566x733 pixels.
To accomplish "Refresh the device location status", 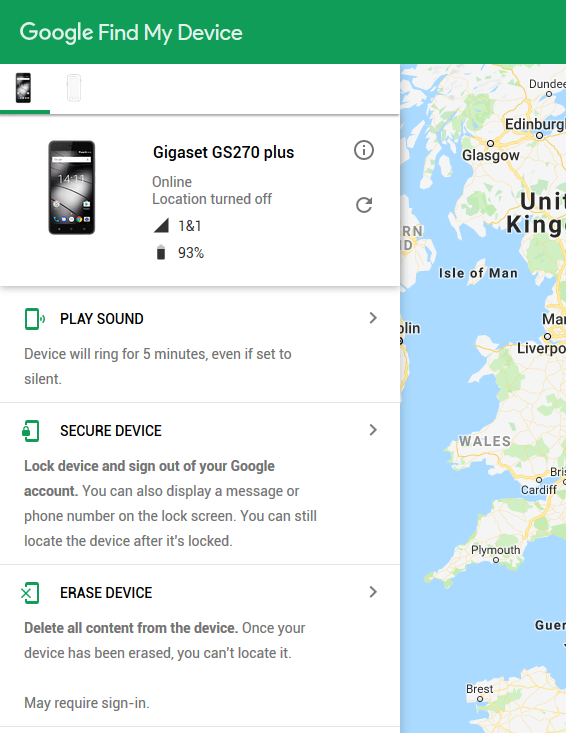I will pos(364,205).
